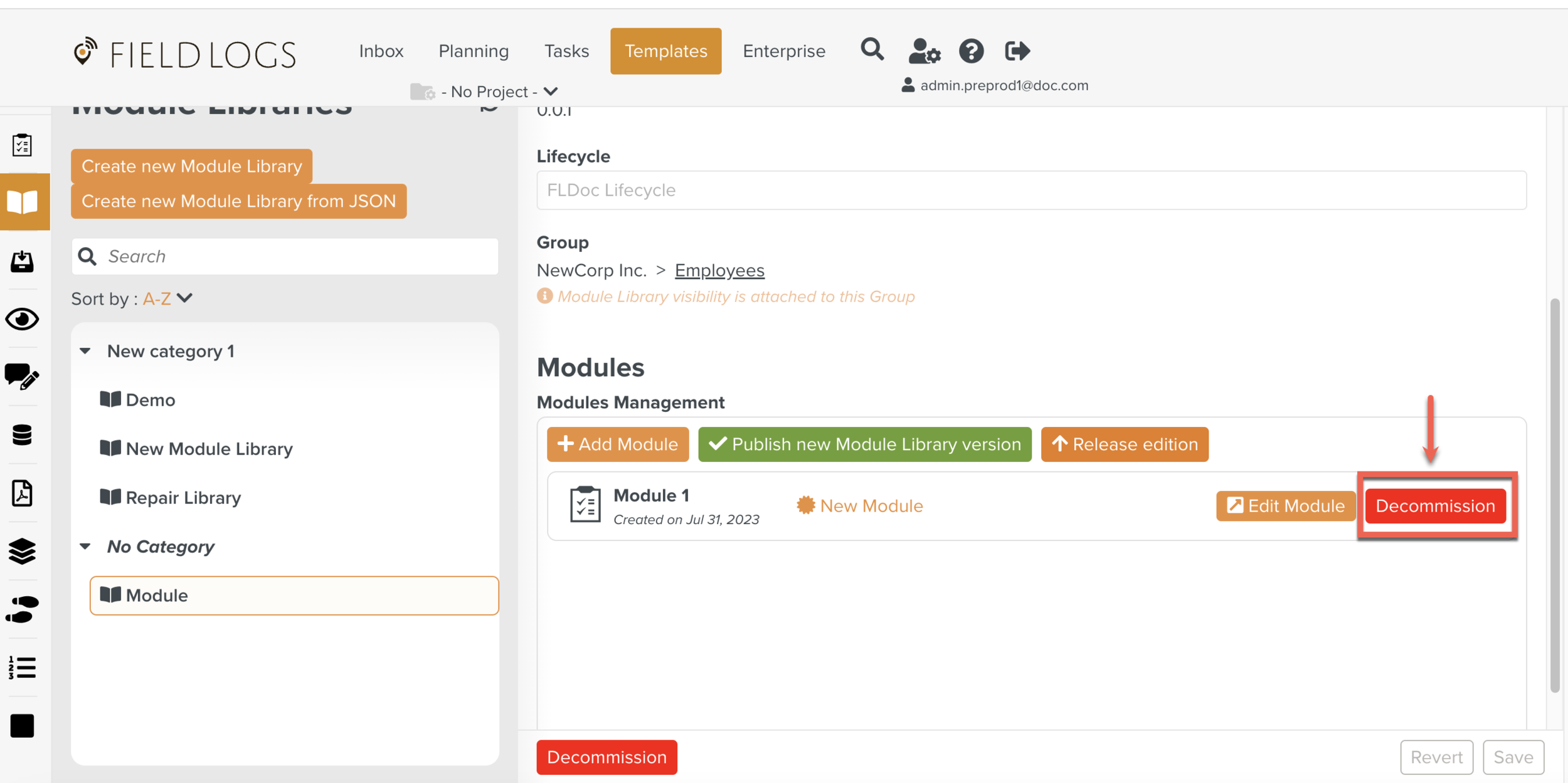Open checklist clipboard icon in sidebar

(x=23, y=145)
